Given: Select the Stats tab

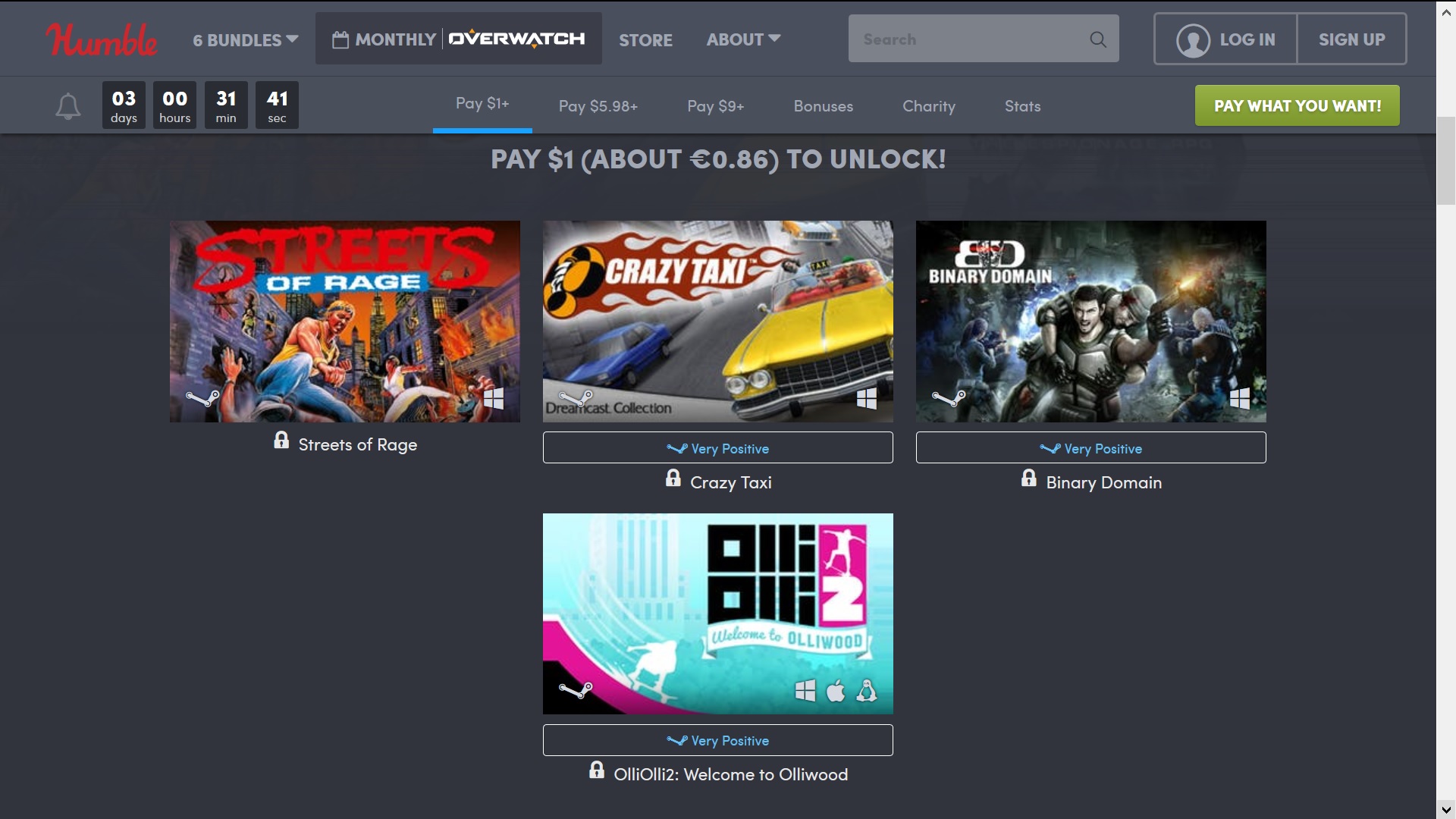Looking at the screenshot, I should click(1022, 106).
